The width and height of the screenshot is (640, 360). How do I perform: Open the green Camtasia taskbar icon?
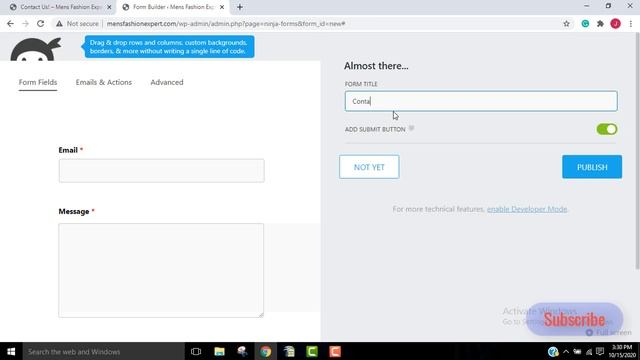(312, 351)
